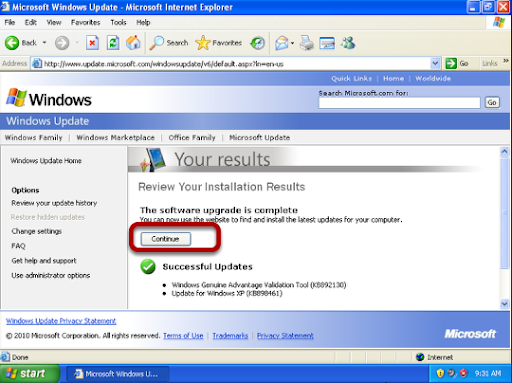Click the Search Microsoft.com input field

tap(399, 103)
